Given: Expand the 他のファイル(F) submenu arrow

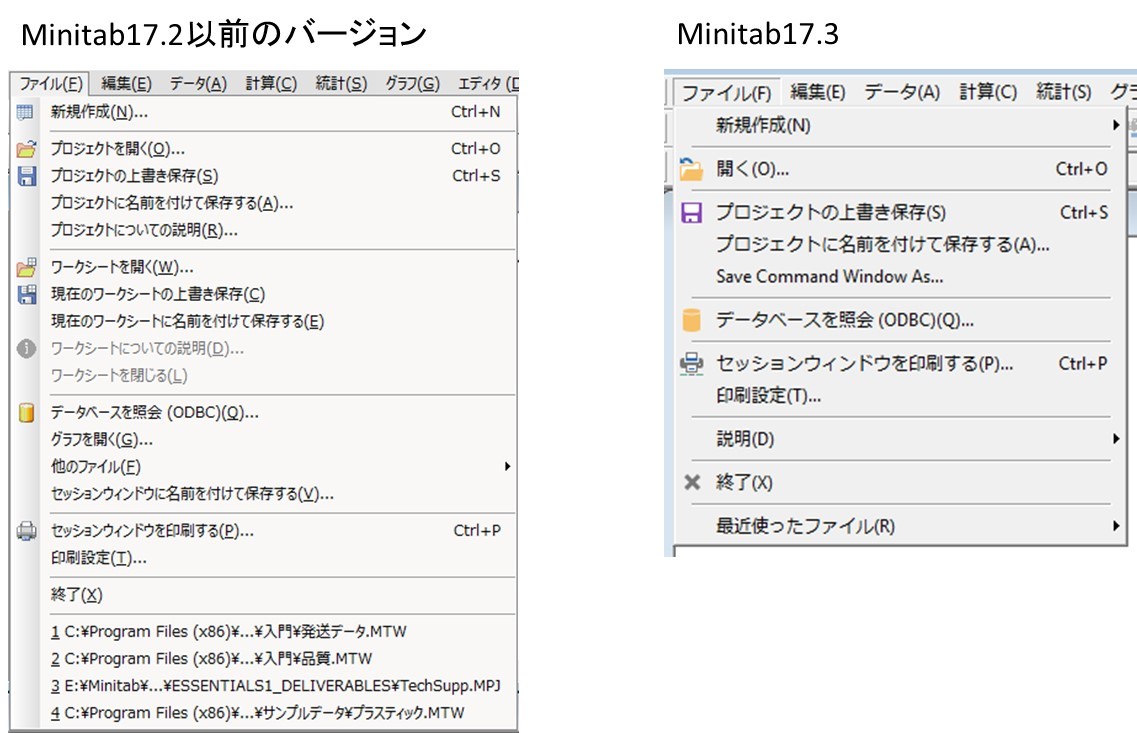Looking at the screenshot, I should tap(508, 467).
